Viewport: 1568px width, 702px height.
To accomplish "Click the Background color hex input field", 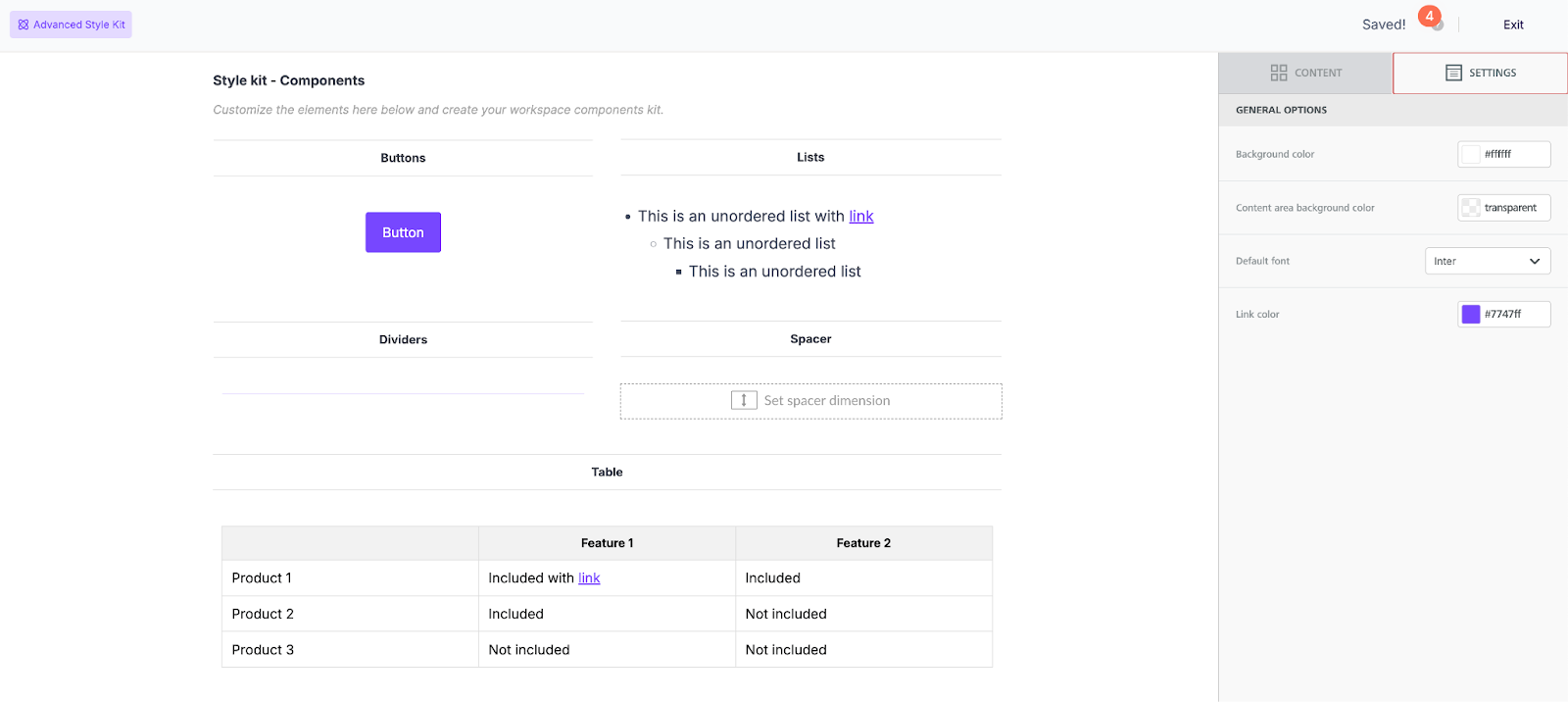I will point(1514,154).
